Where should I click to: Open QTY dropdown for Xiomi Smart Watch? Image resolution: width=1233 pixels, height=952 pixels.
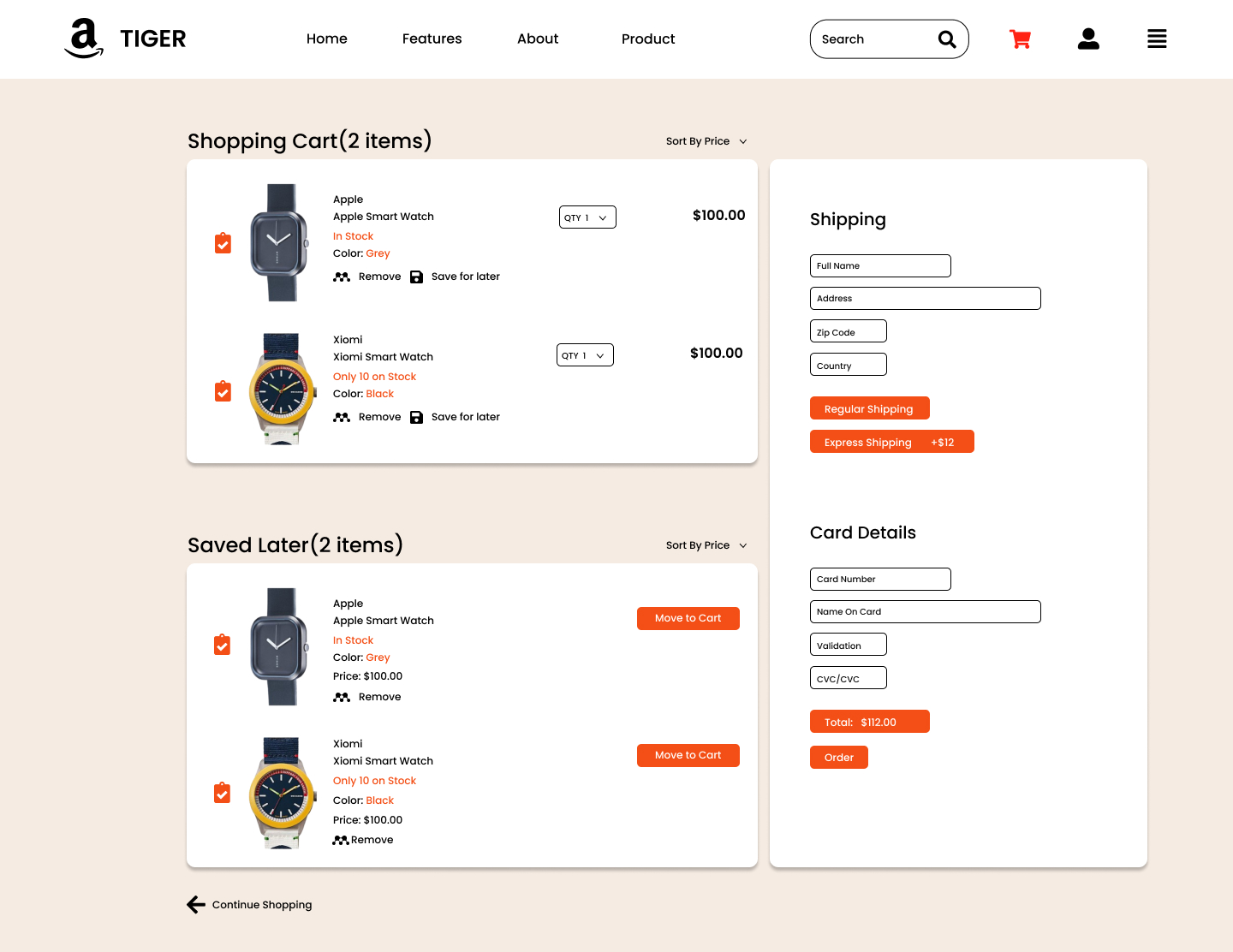point(585,355)
